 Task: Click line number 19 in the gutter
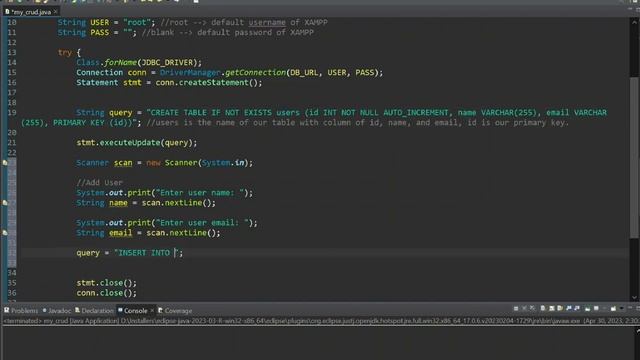click(x=12, y=113)
